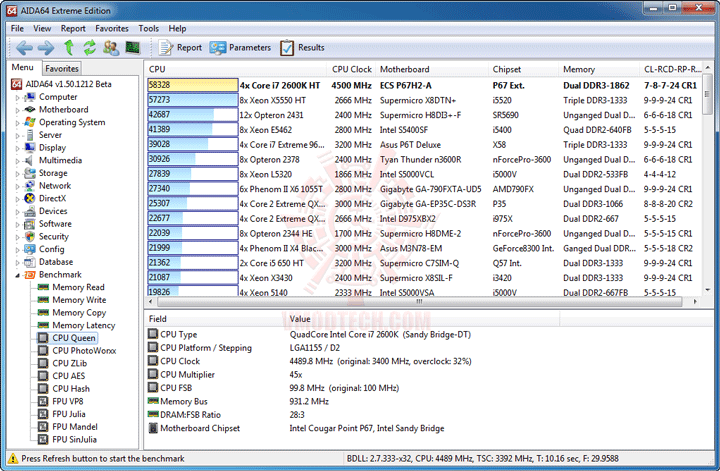Select the 58328 score bar for Core i7 2600K

193,85
